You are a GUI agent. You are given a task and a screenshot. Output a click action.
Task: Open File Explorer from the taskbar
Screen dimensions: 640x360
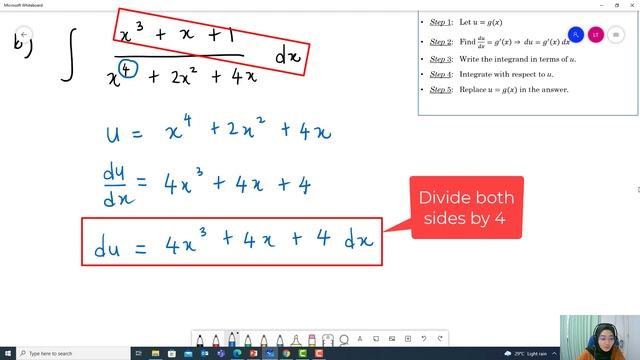(x=156, y=353)
